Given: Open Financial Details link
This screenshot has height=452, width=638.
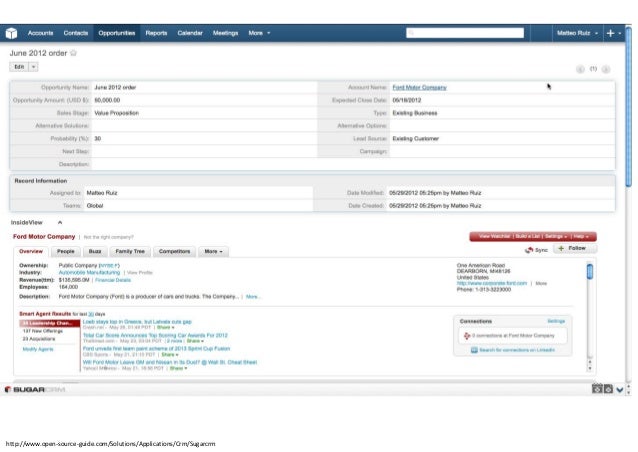Looking at the screenshot, I should pos(113,280).
